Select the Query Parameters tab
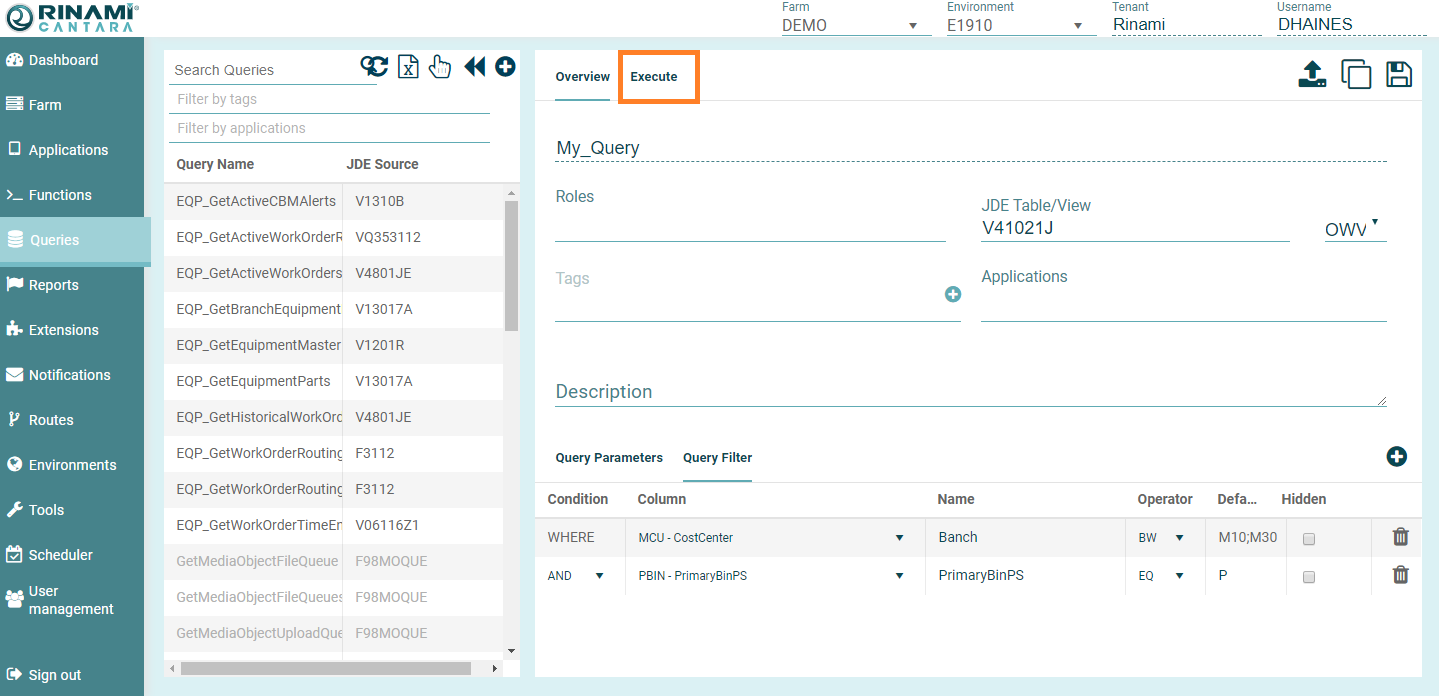Viewport: 1439px width, 696px height. (609, 458)
